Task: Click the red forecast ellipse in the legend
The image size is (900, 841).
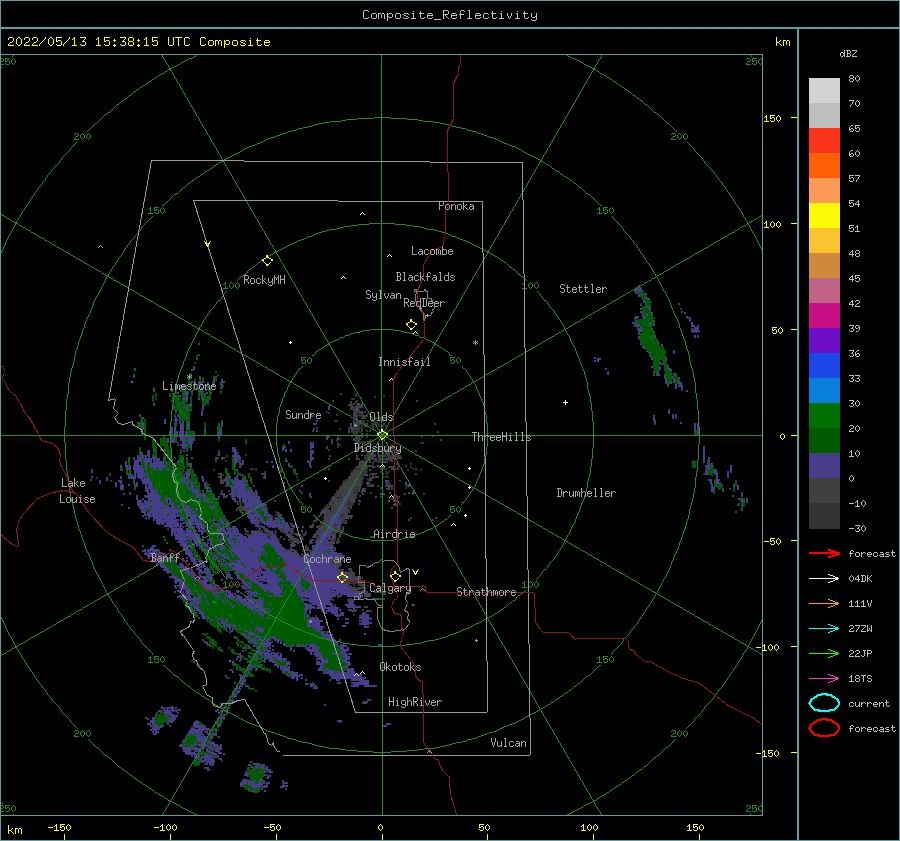Action: tap(824, 728)
